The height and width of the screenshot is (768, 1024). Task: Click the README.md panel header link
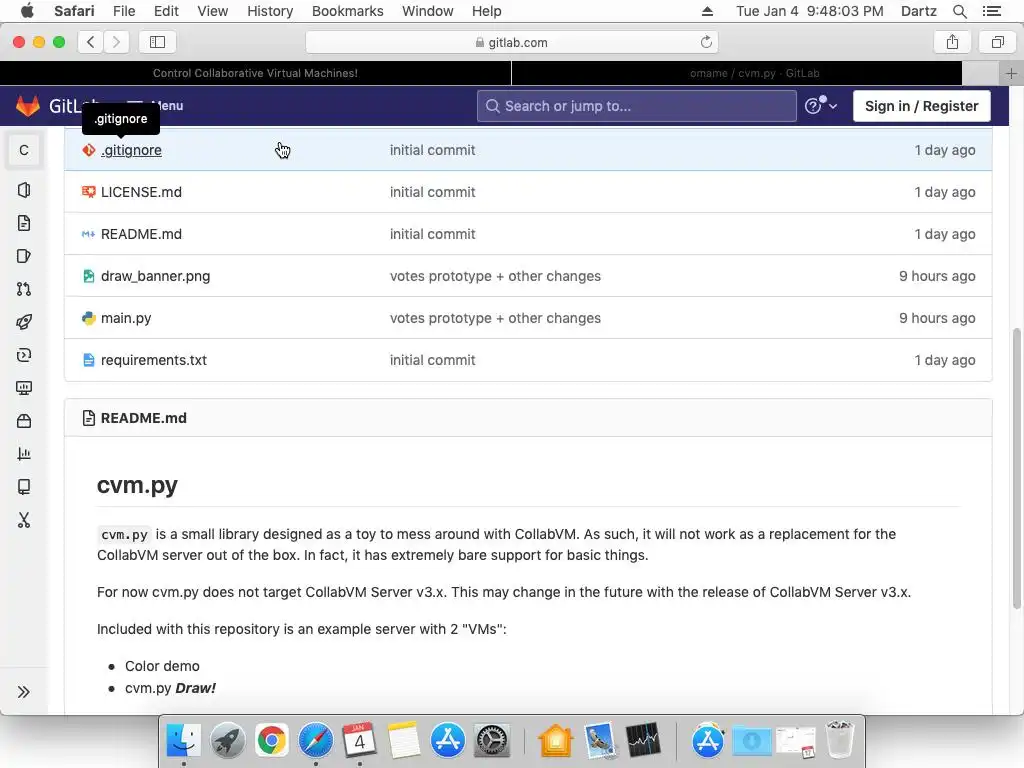tap(143, 418)
